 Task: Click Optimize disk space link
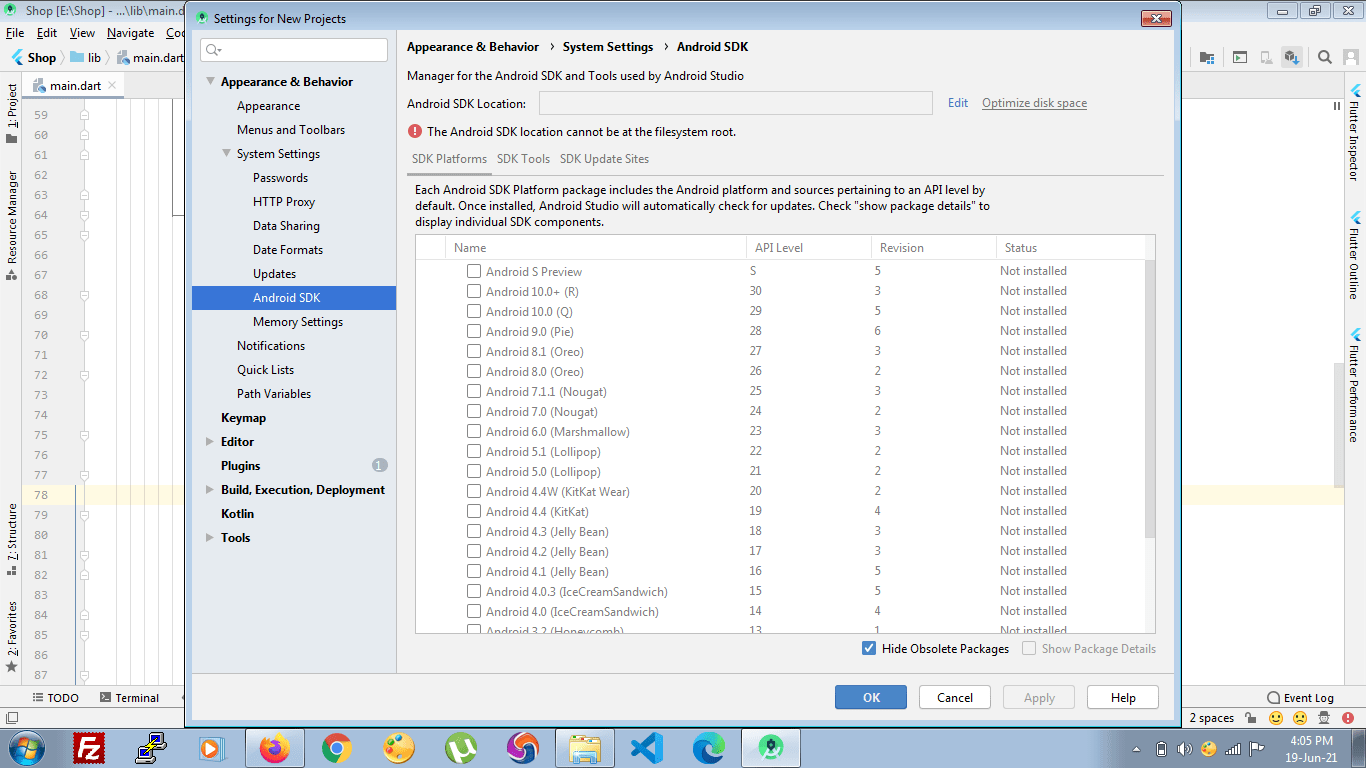(x=1033, y=102)
